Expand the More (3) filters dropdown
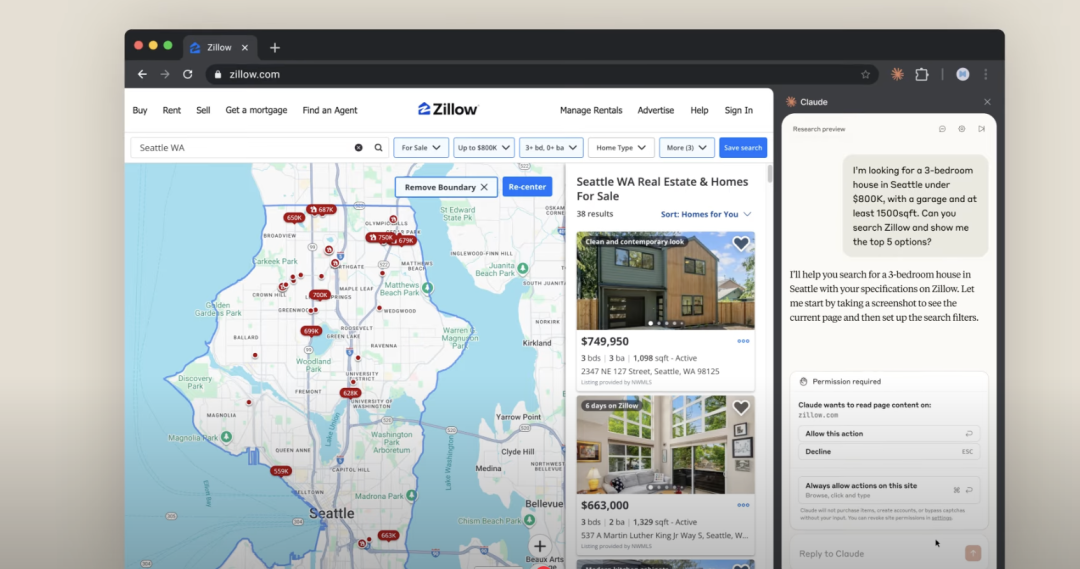 point(687,147)
